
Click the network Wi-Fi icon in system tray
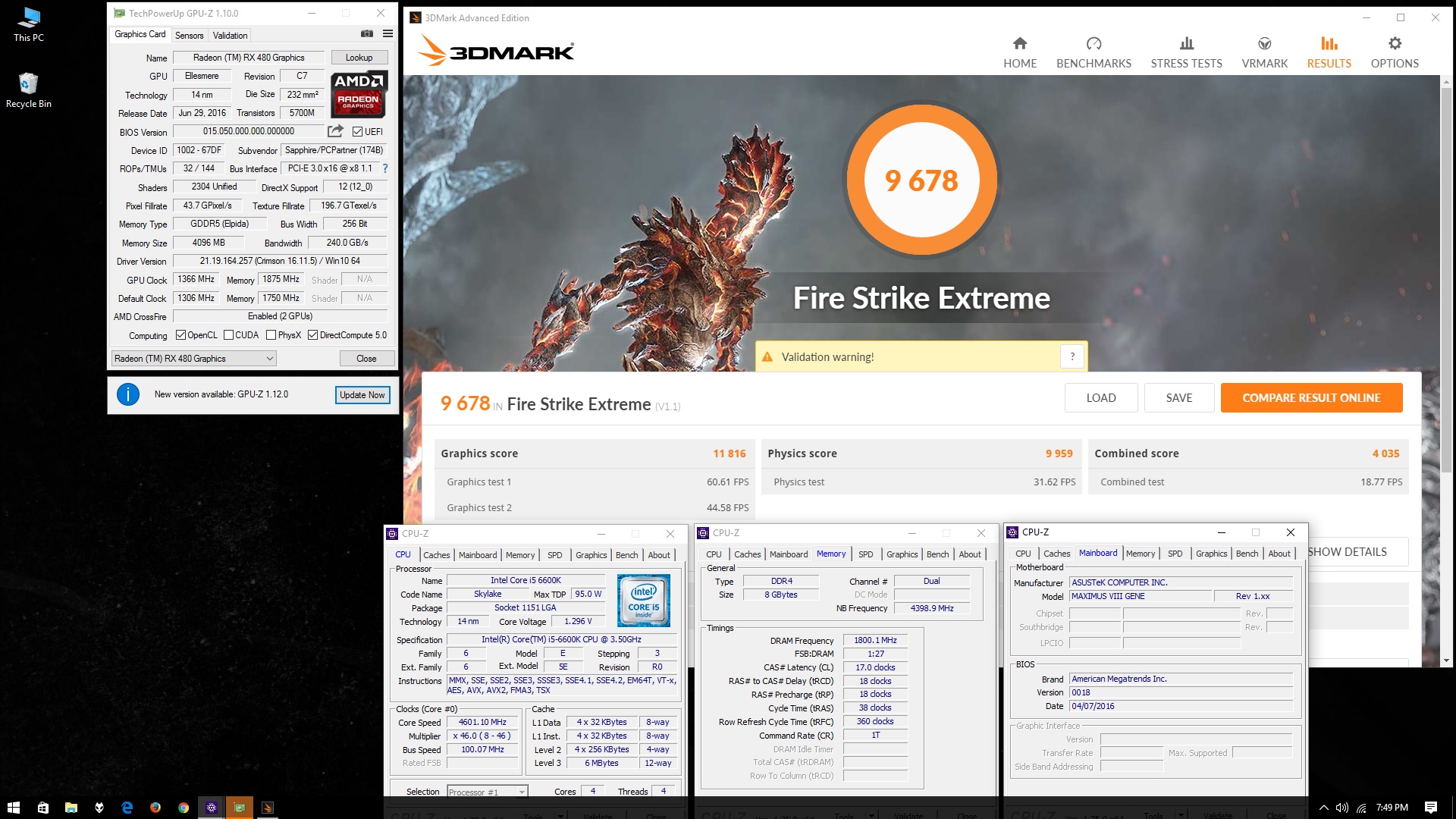click(1361, 808)
